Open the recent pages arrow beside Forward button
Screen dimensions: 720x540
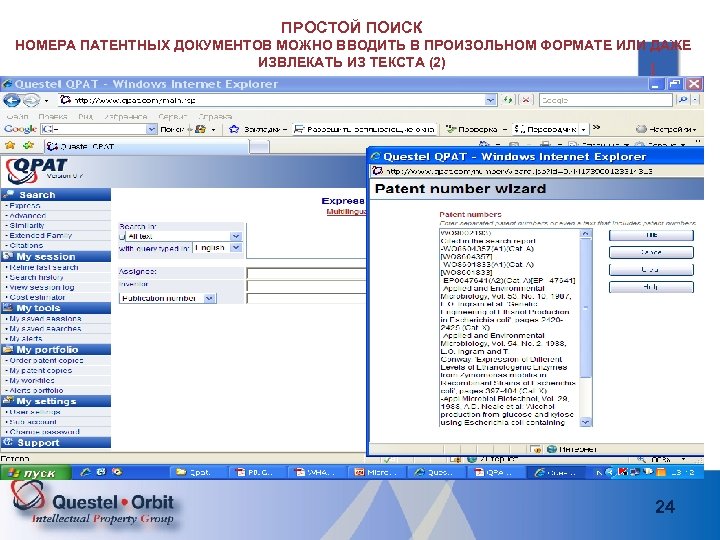(x=46, y=101)
